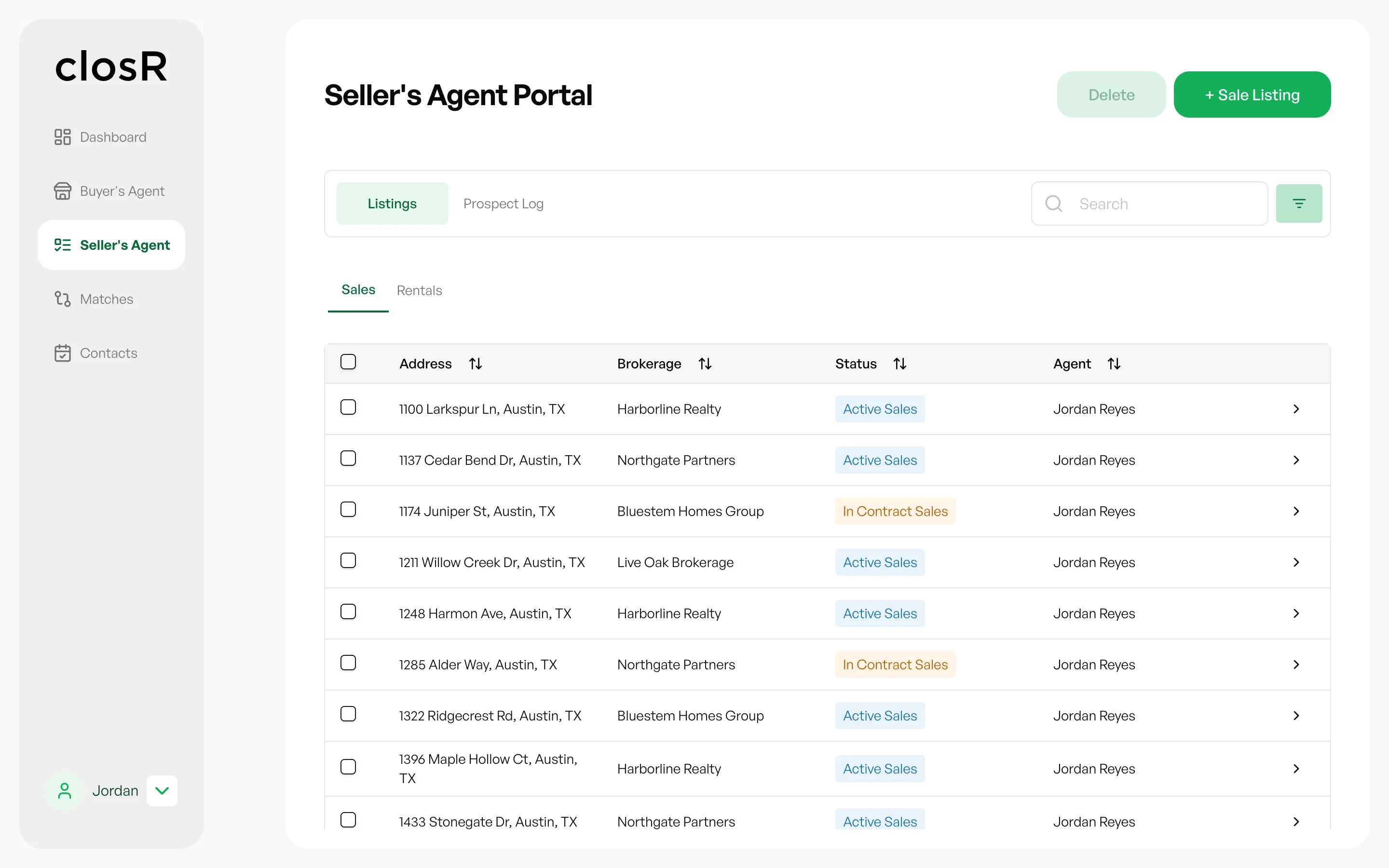
Task: Tick the 1211 Willow Creek Dr checkbox
Action: click(x=348, y=560)
